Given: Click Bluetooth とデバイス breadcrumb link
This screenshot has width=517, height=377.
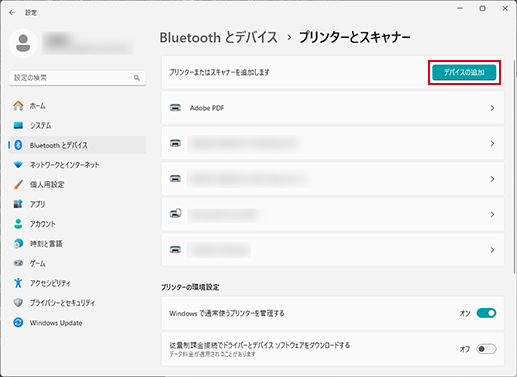Looking at the screenshot, I should pyautogui.click(x=219, y=37).
